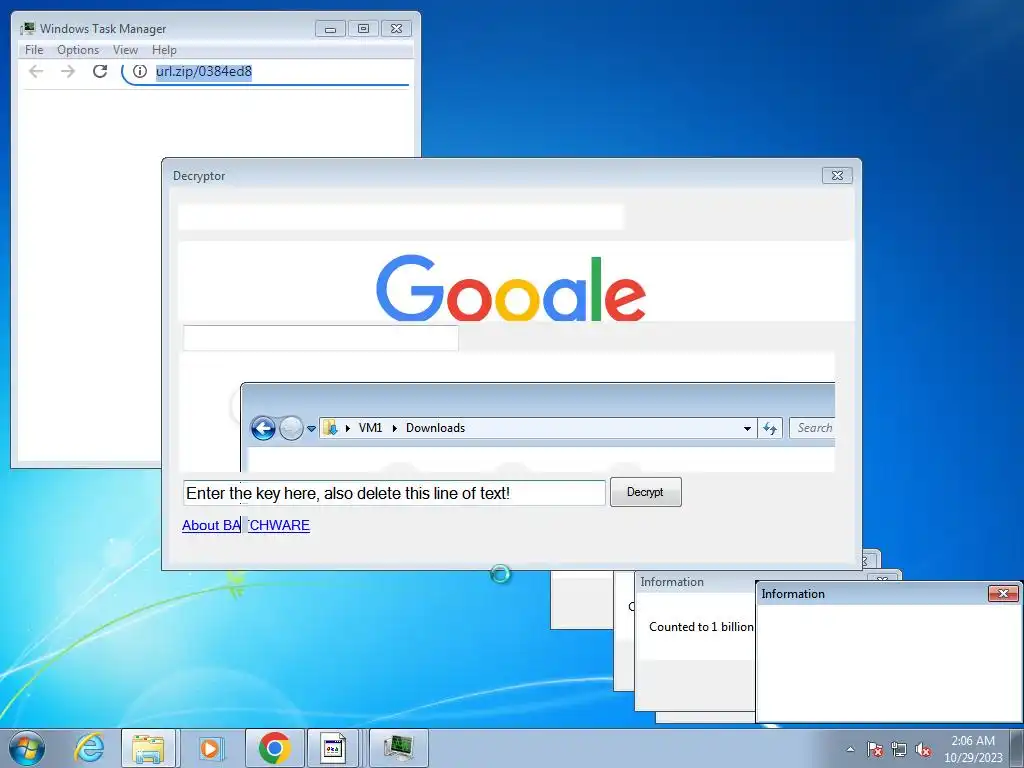
Task: Click the forward arrow in Task Manager window
Action: pyautogui.click(x=68, y=71)
